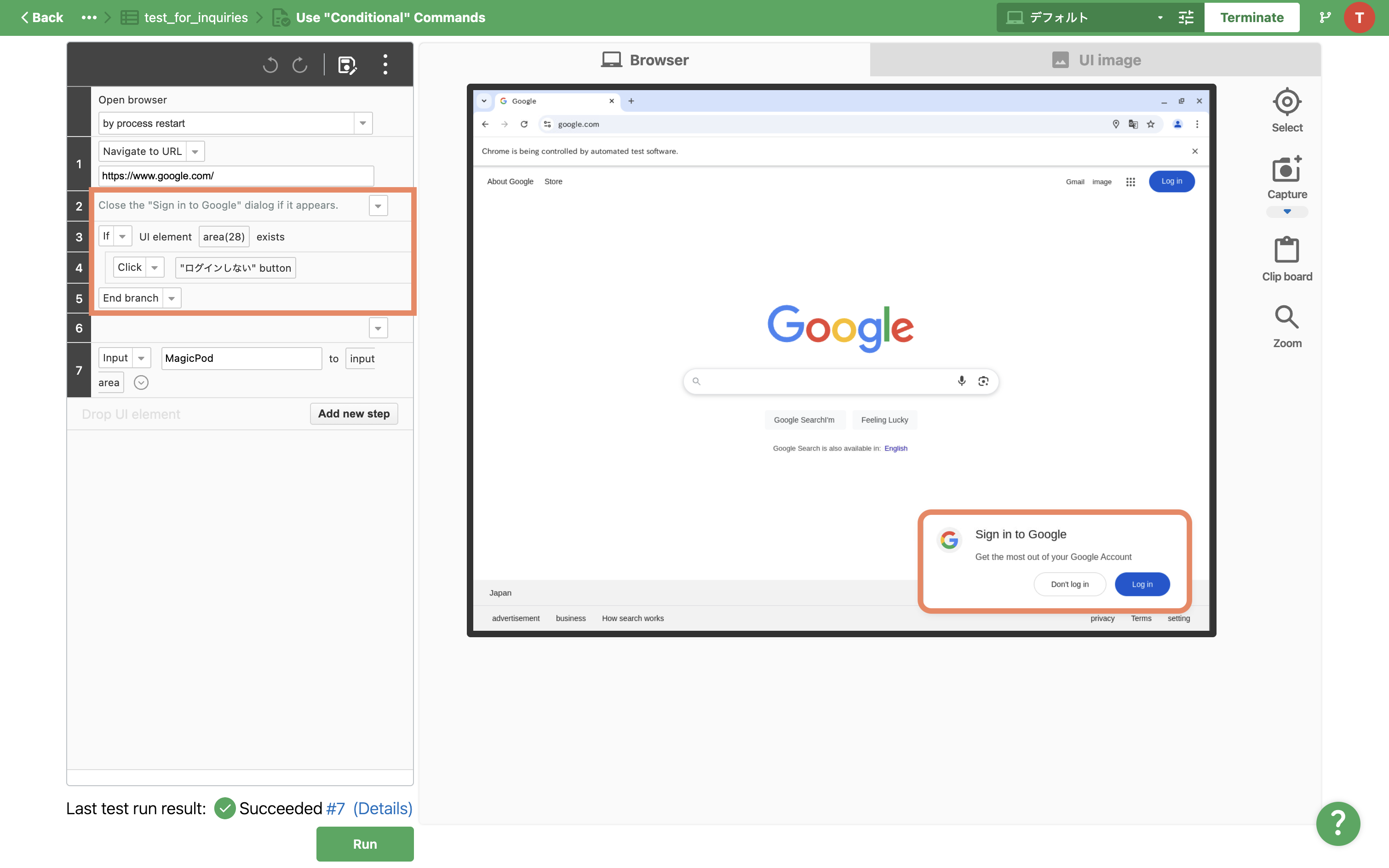Open the test_for_inquiries breadcrumb
The height and width of the screenshot is (868, 1389).
click(196, 17)
